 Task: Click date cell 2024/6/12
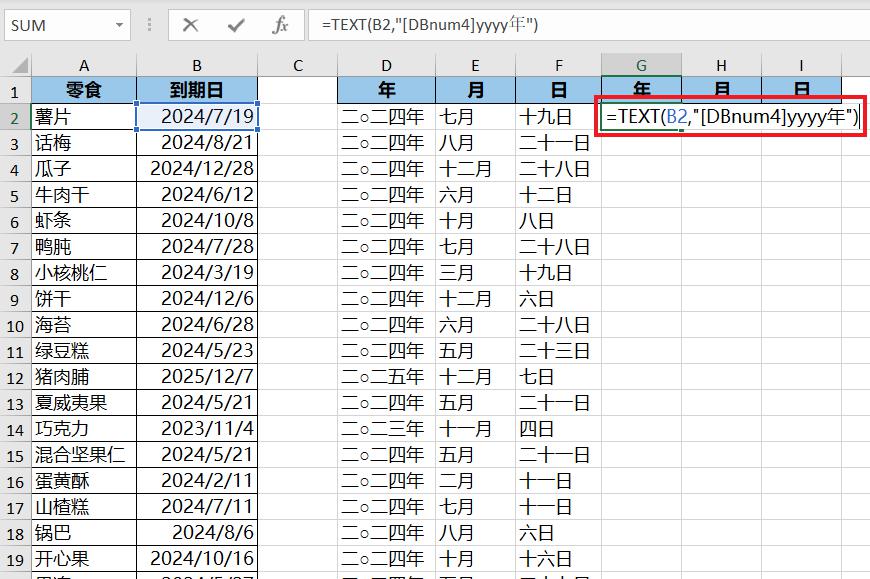(x=197, y=195)
